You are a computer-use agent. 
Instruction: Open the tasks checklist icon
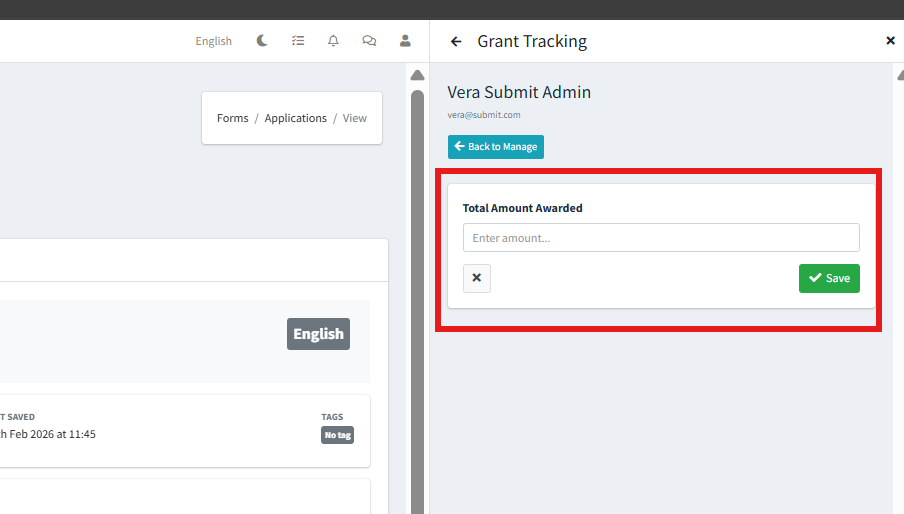(x=298, y=41)
